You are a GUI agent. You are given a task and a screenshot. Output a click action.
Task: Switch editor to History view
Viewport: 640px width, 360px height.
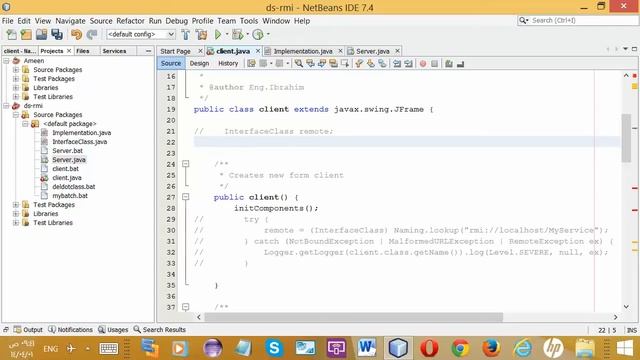click(x=228, y=64)
